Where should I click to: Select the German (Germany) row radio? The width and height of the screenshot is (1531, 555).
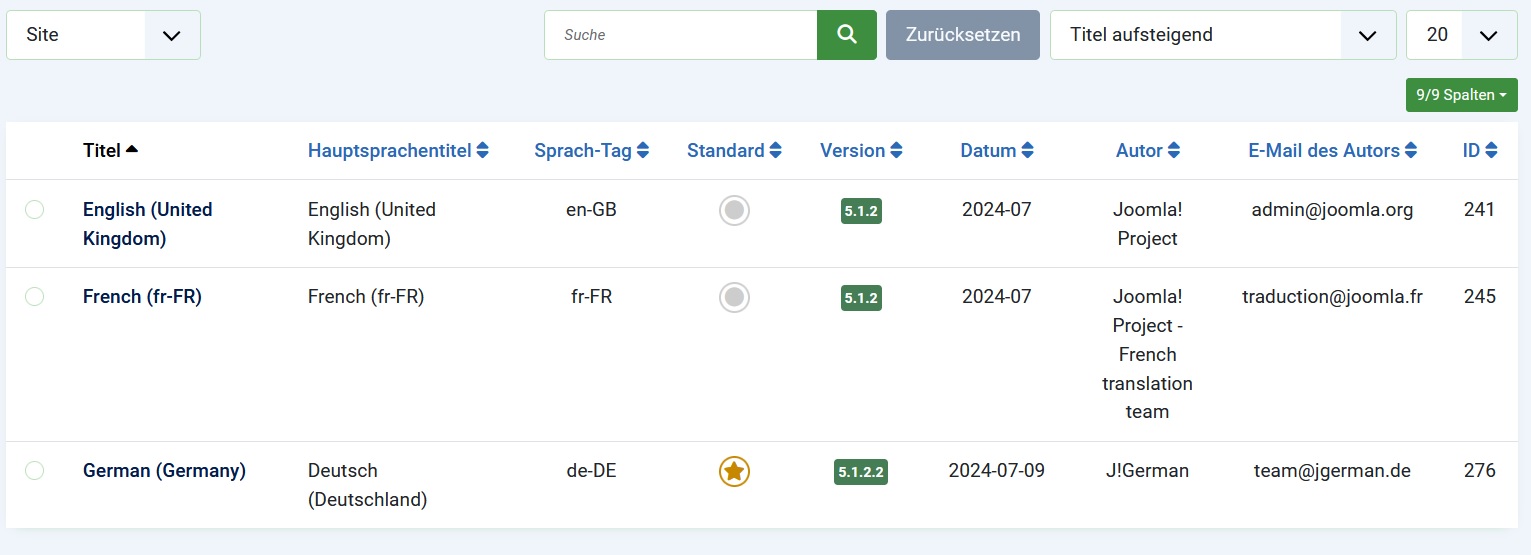pyautogui.click(x=34, y=470)
